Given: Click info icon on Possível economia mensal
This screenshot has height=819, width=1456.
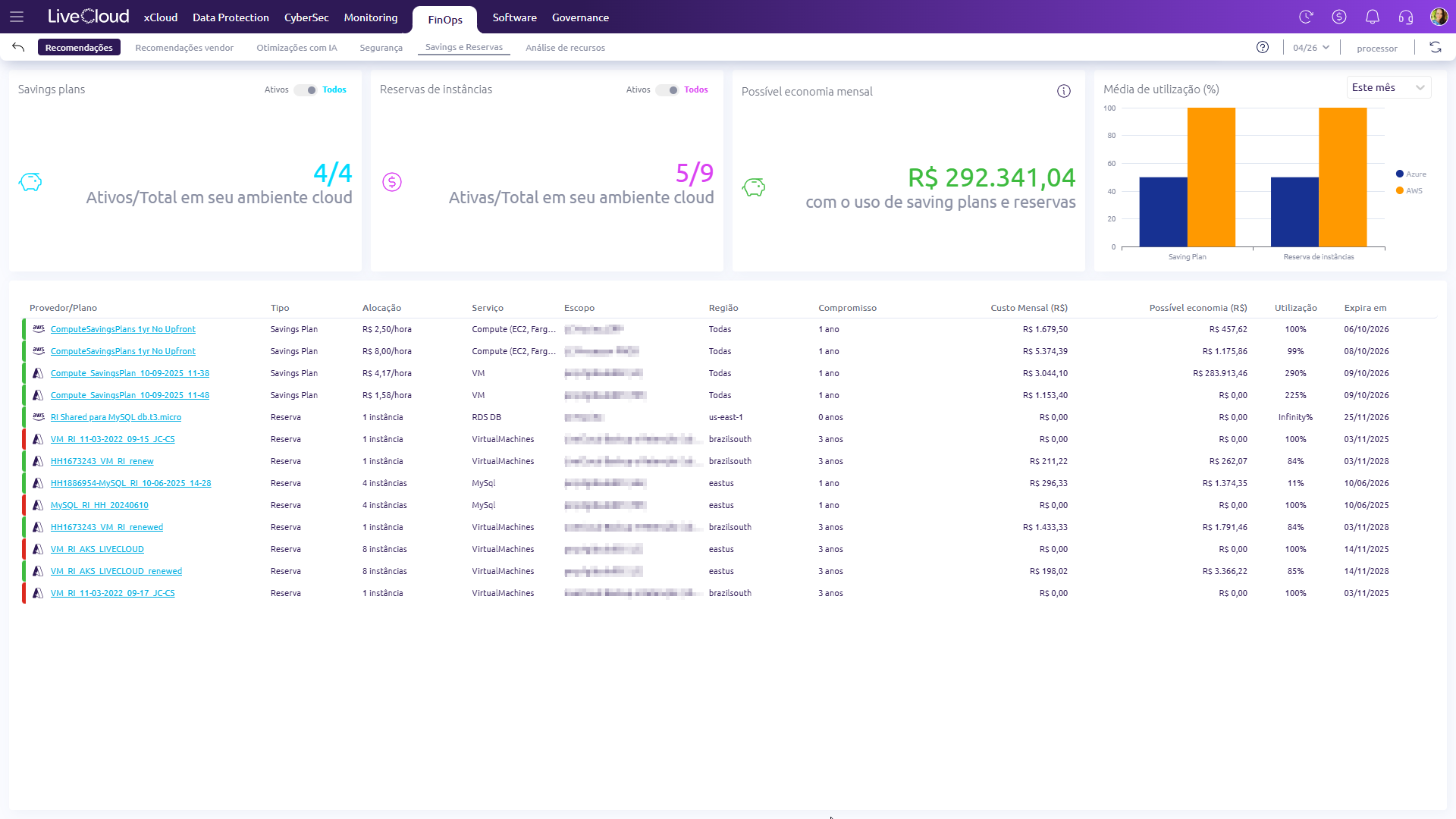Looking at the screenshot, I should [x=1064, y=91].
